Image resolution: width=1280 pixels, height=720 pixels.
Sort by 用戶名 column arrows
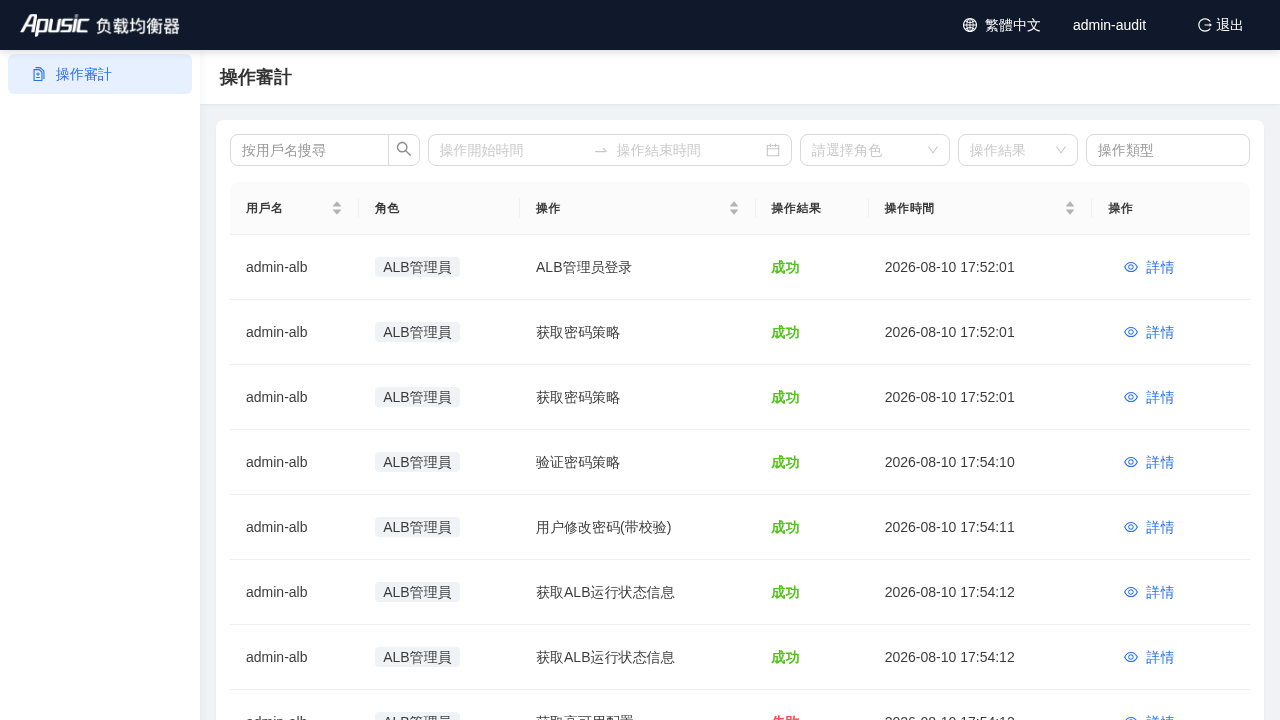point(337,208)
